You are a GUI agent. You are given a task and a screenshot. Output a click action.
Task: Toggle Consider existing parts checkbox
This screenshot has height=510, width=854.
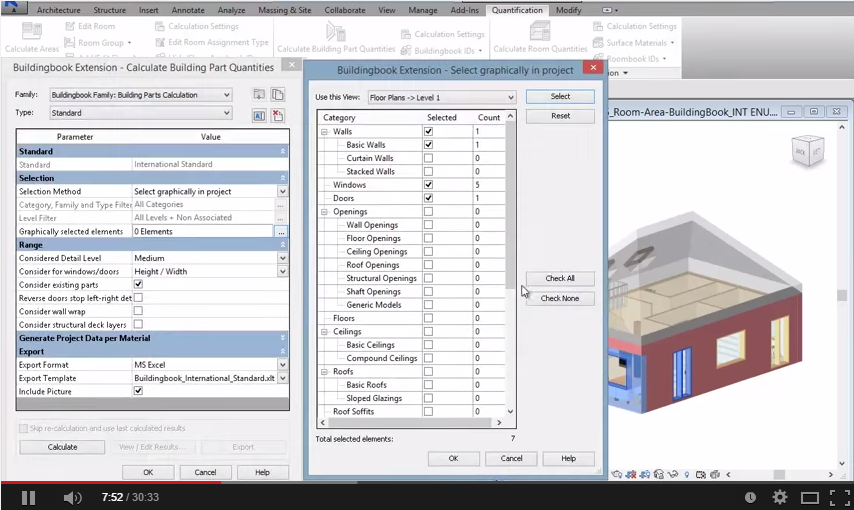(x=138, y=284)
